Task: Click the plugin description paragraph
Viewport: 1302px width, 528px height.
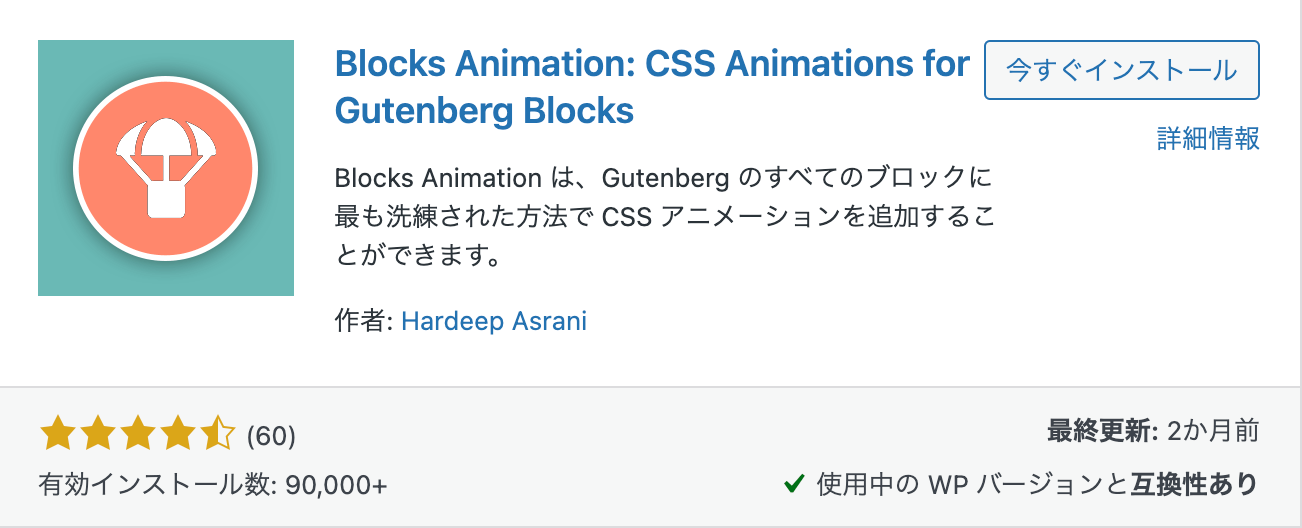Action: tap(665, 217)
